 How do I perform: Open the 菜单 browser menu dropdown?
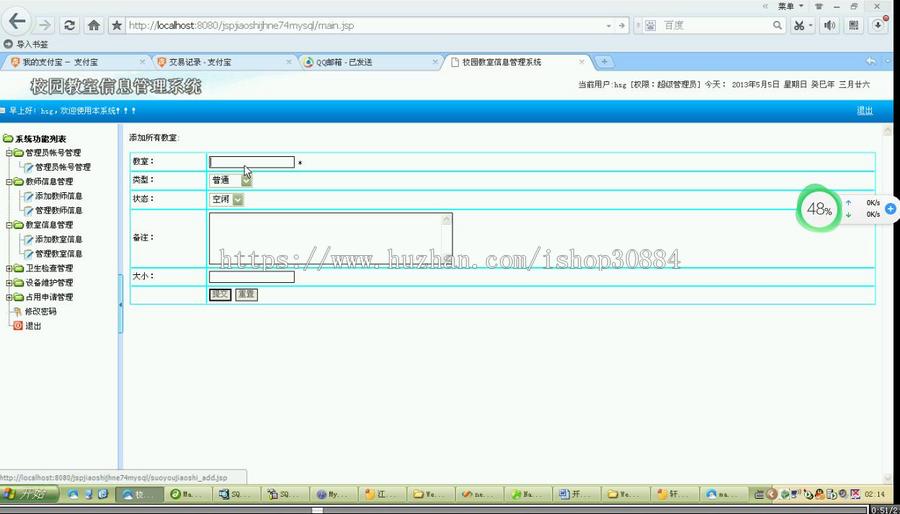[790, 6]
